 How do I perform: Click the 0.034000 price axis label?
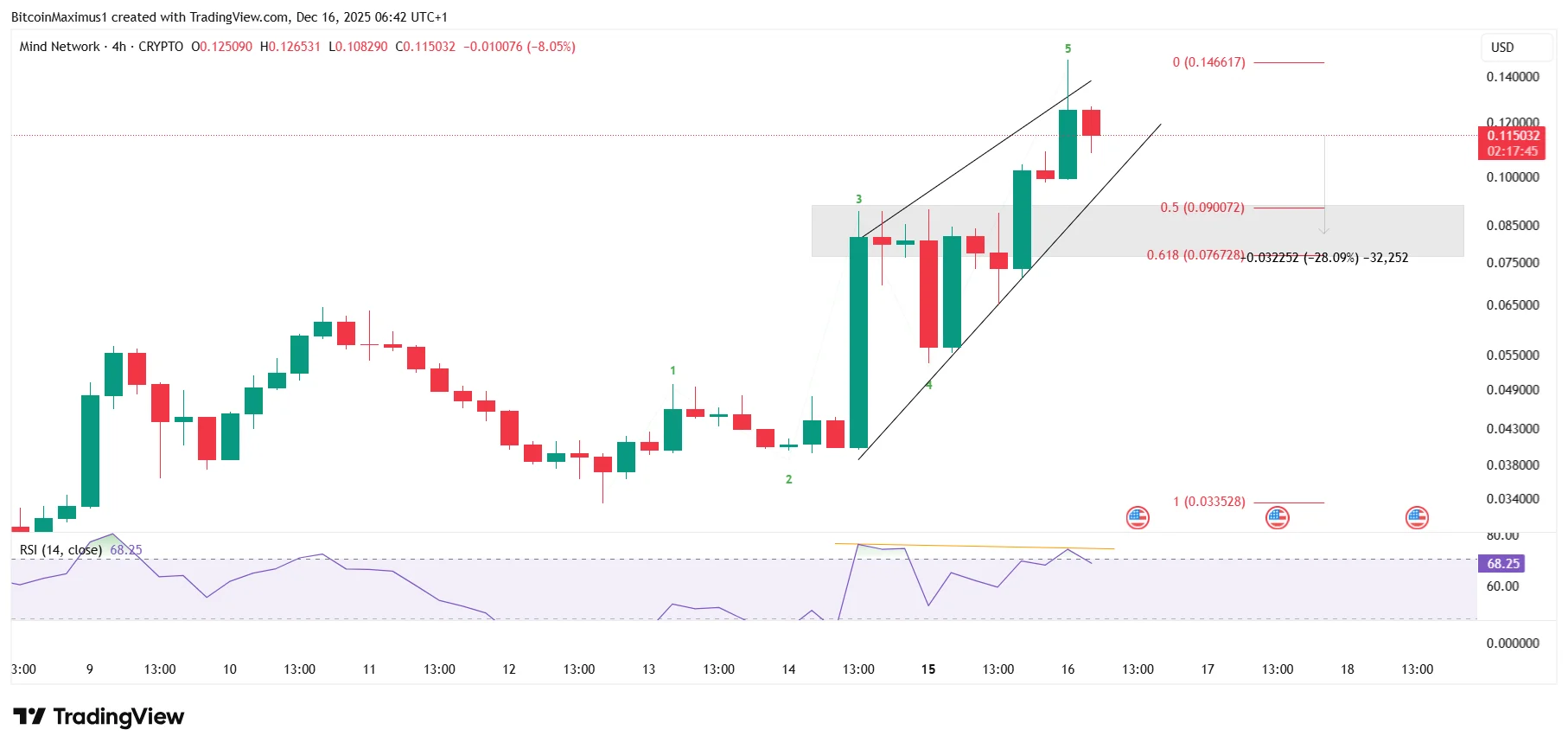click(1513, 499)
